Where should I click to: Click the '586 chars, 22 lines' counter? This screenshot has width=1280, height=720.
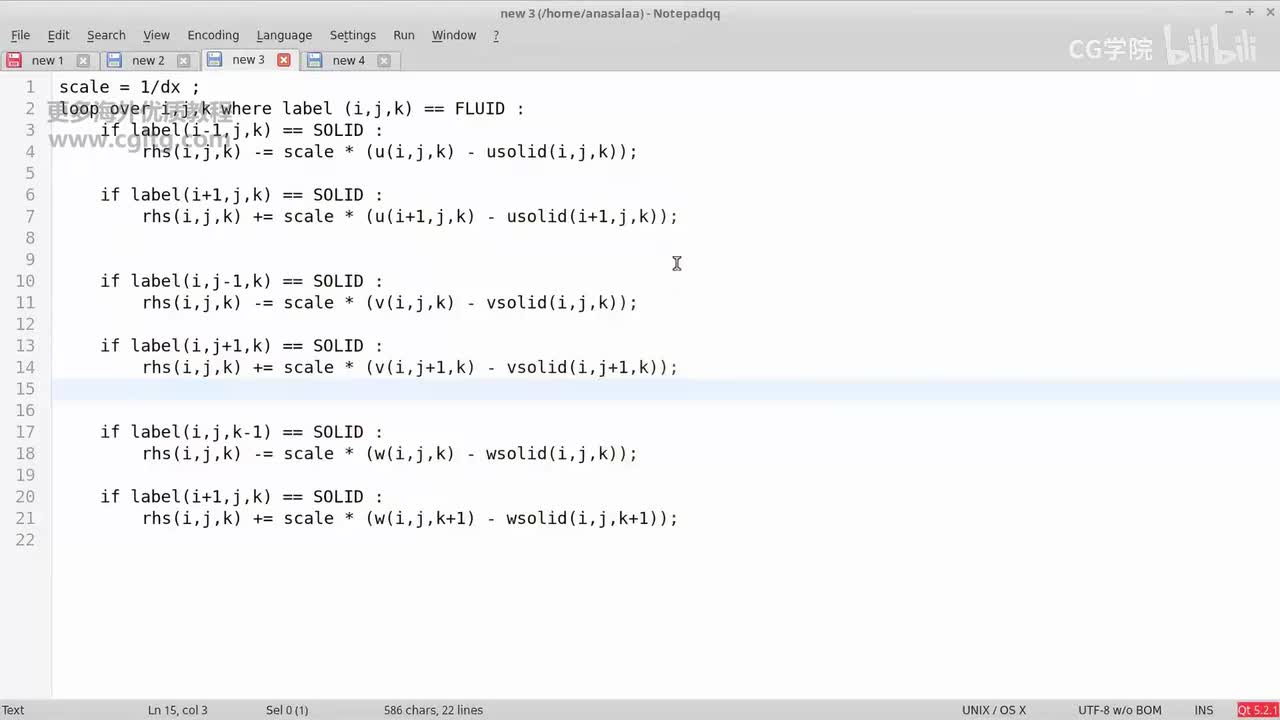433,710
